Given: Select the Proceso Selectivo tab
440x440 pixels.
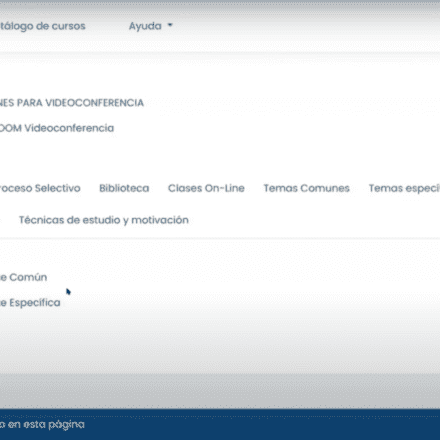Looking at the screenshot, I should pyautogui.click(x=40, y=188).
